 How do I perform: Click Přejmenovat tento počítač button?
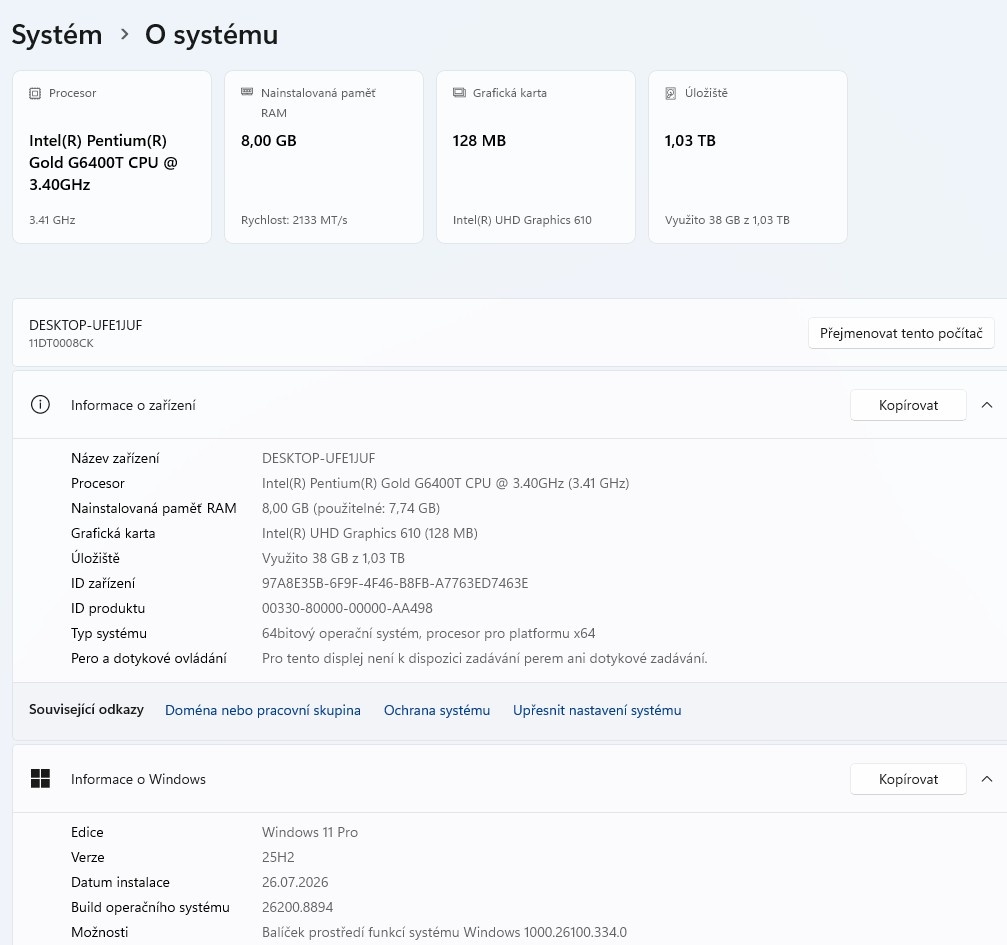point(901,333)
